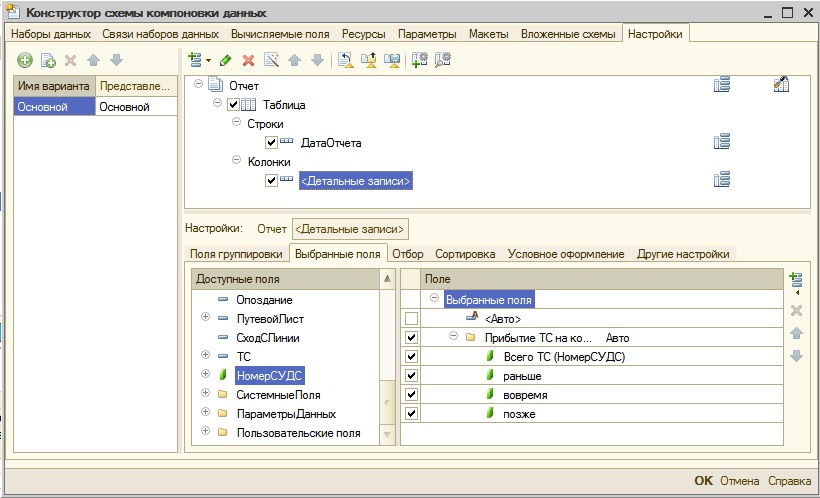Click the restore standard settings icon
This screenshot has width=820, height=498.
345,60
